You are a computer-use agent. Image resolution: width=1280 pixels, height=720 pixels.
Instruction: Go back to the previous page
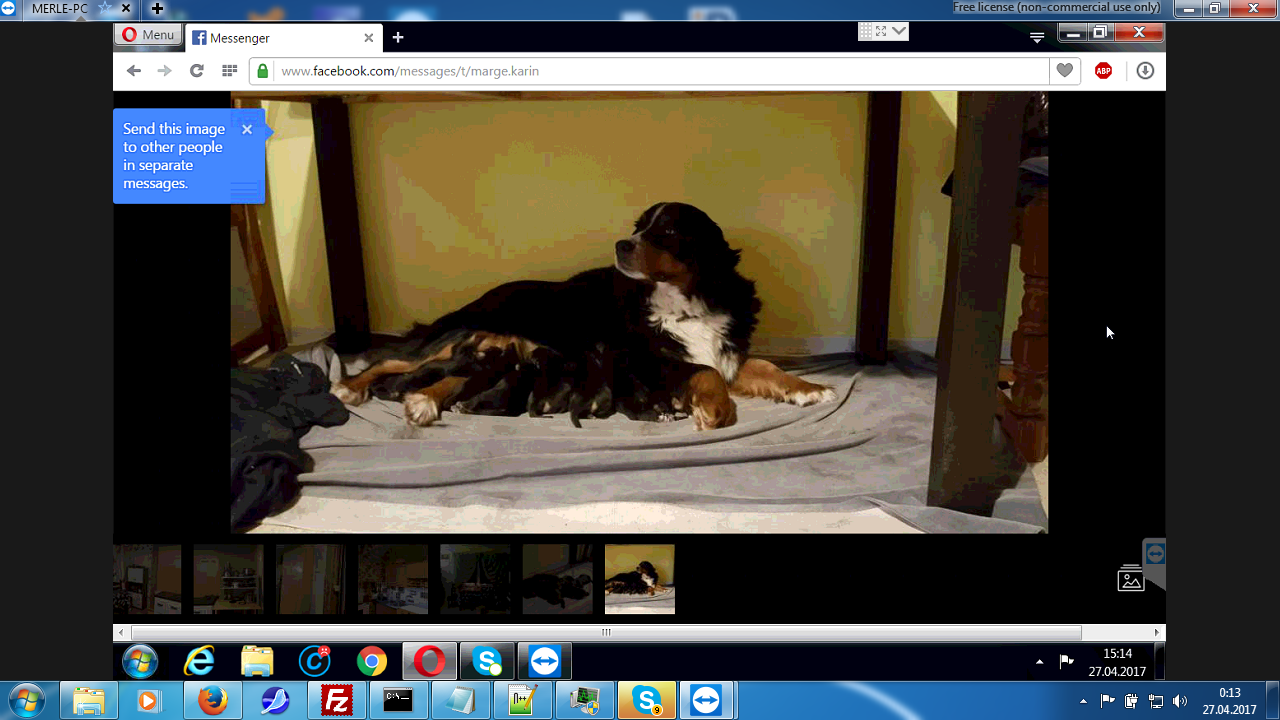tap(134, 71)
